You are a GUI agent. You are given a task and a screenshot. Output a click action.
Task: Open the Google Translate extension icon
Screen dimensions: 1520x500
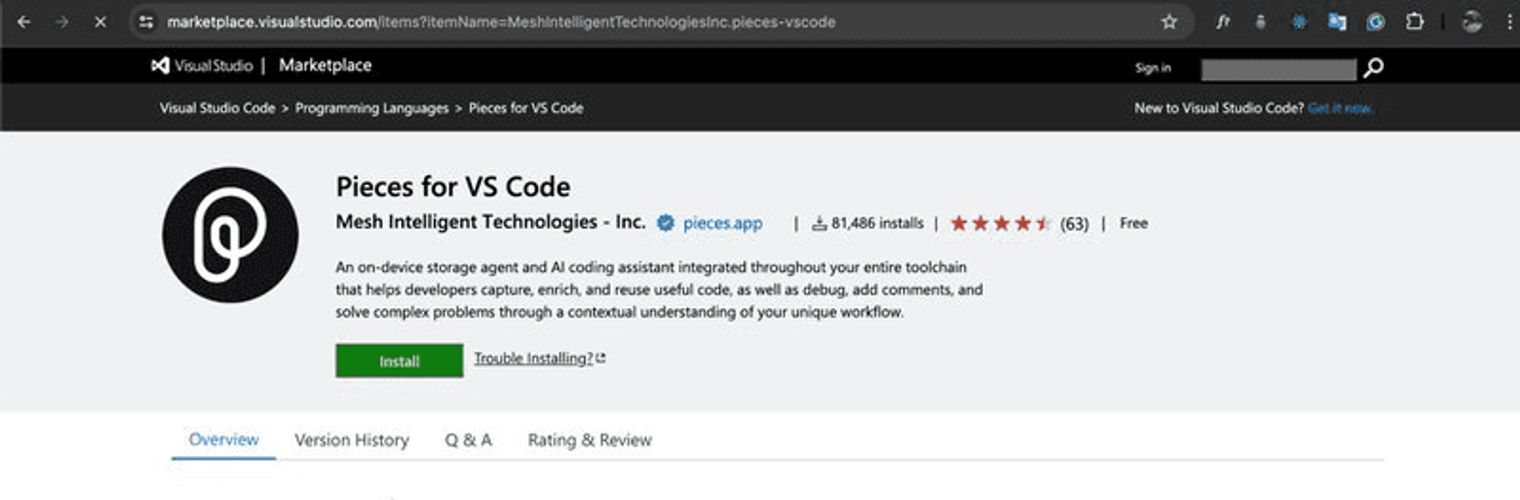coord(1337,22)
